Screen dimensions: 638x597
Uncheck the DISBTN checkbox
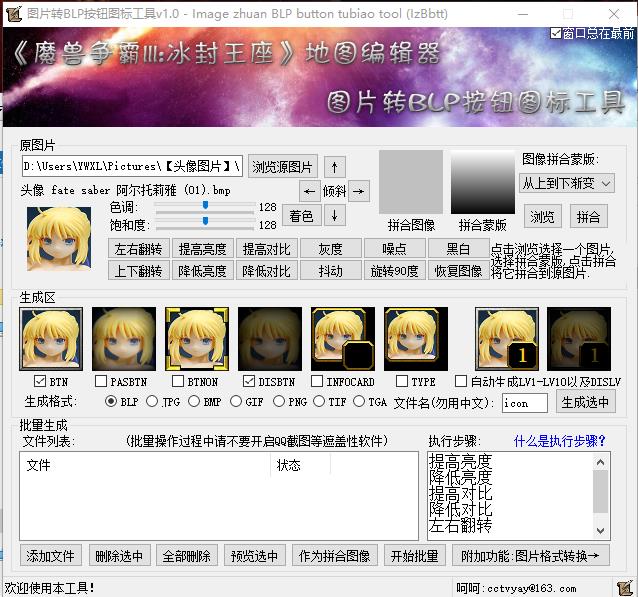pyautogui.click(x=249, y=381)
